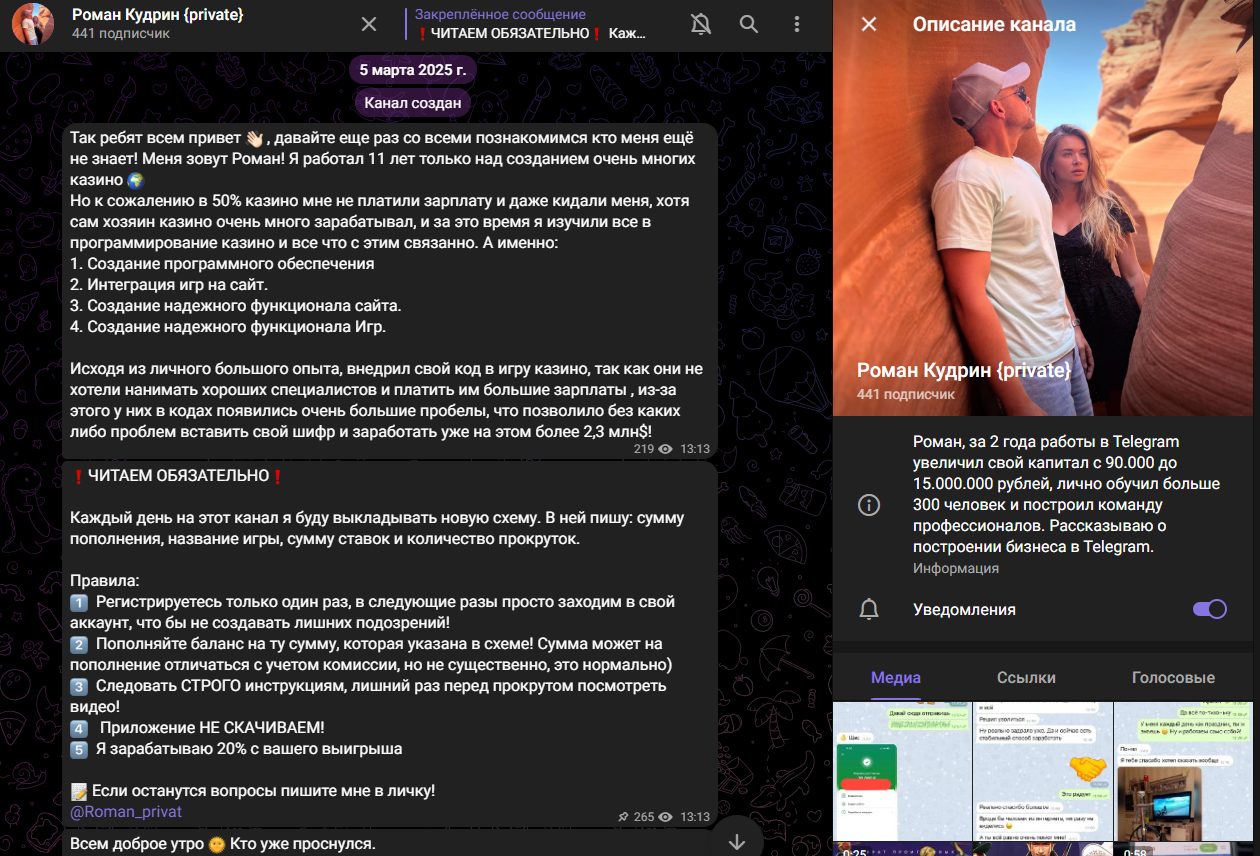Click the info circle icon beside description
Image resolution: width=1260 pixels, height=856 pixels.
click(x=870, y=505)
